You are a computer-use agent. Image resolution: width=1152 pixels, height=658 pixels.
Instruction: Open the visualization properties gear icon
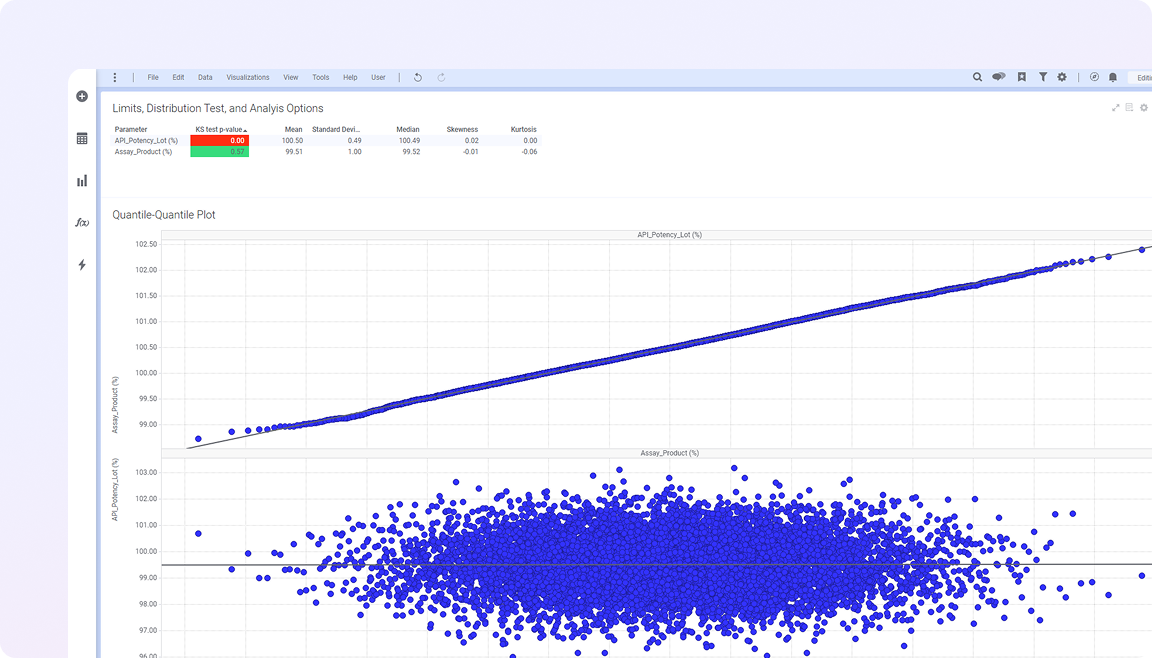(x=1144, y=107)
